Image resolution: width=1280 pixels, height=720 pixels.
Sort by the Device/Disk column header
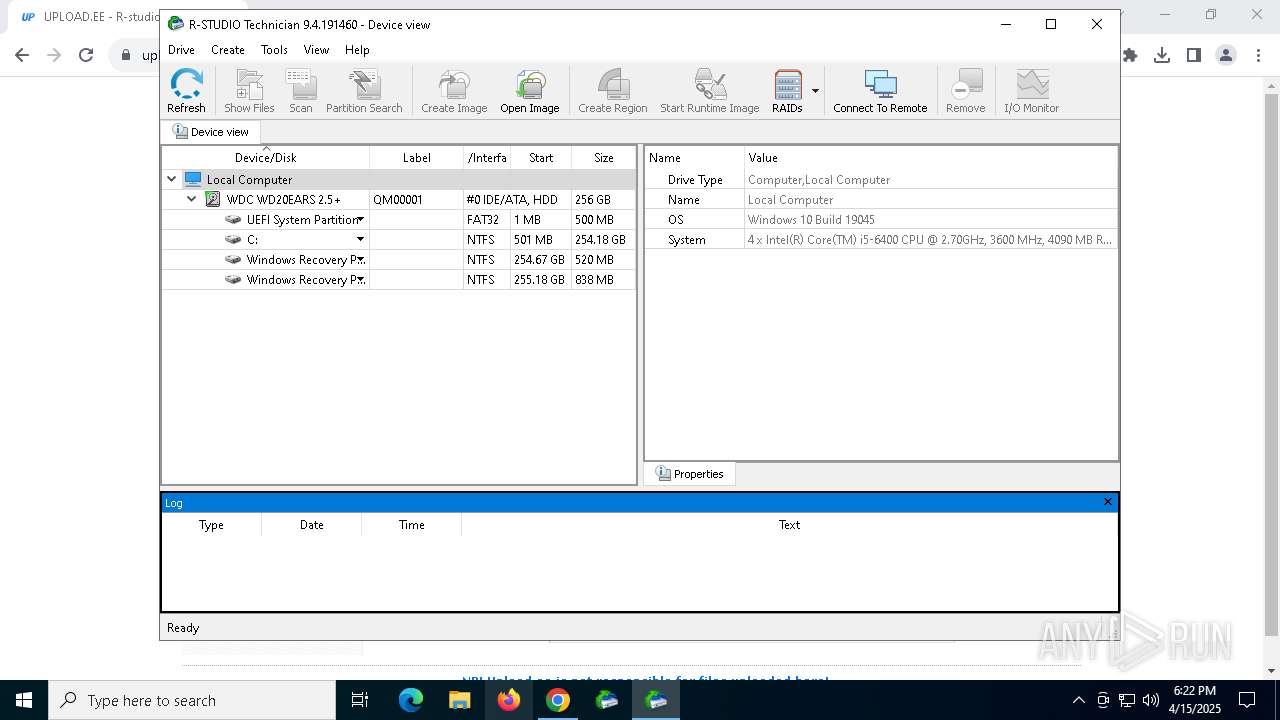266,158
